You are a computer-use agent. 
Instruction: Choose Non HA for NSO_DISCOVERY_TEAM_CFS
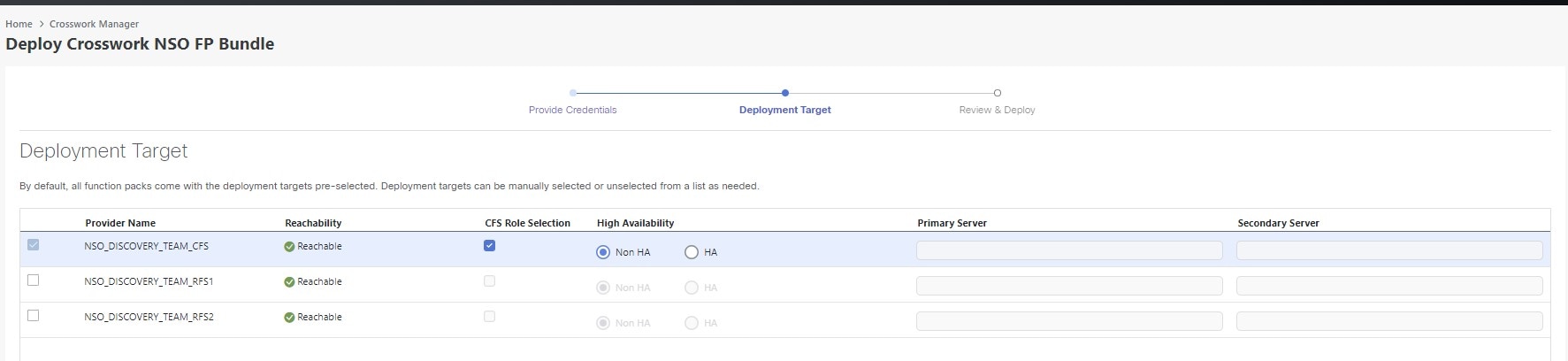point(603,252)
